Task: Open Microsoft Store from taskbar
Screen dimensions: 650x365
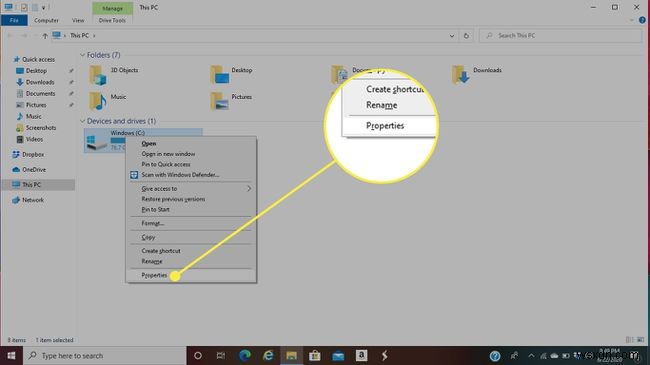Action: (x=315, y=355)
